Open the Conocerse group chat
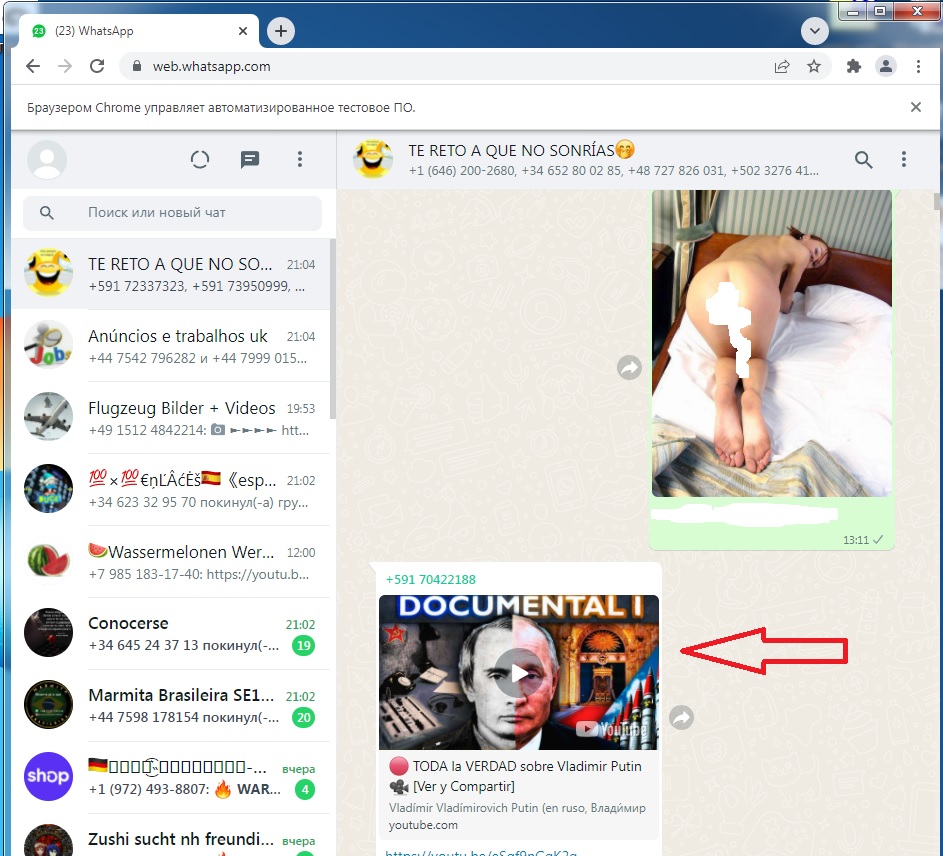The image size is (943, 856). pyautogui.click(x=171, y=633)
